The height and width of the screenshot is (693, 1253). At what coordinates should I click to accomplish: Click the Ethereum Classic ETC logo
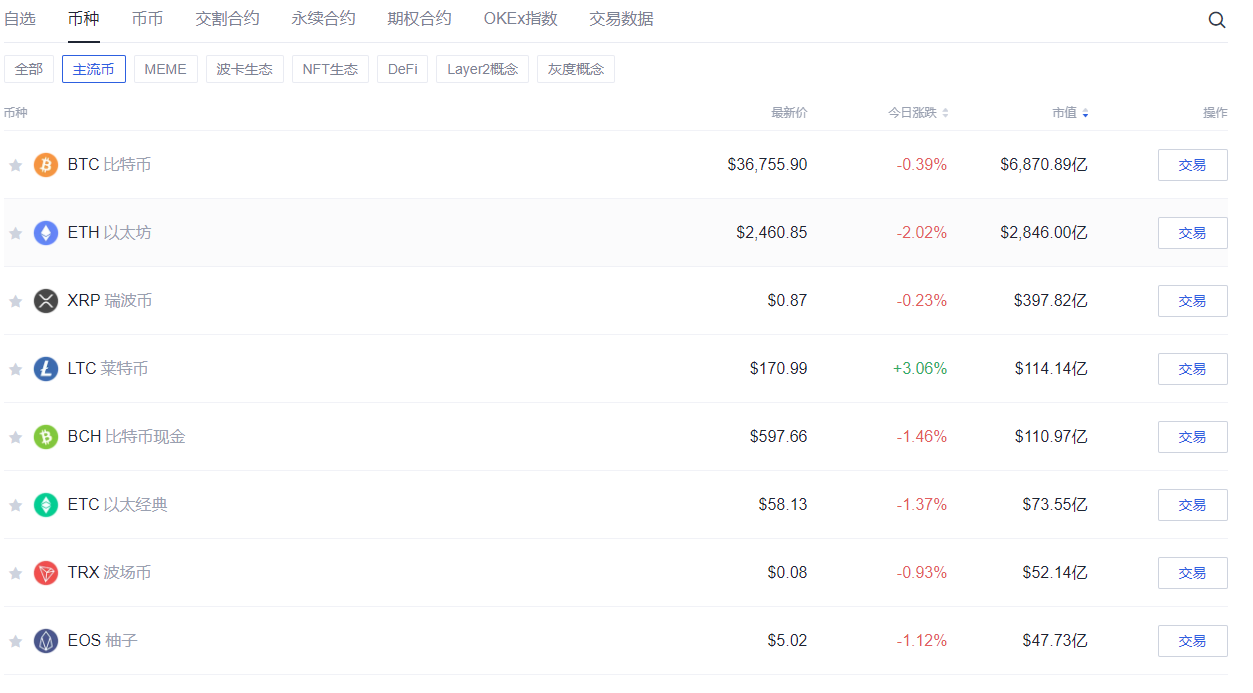(46, 505)
